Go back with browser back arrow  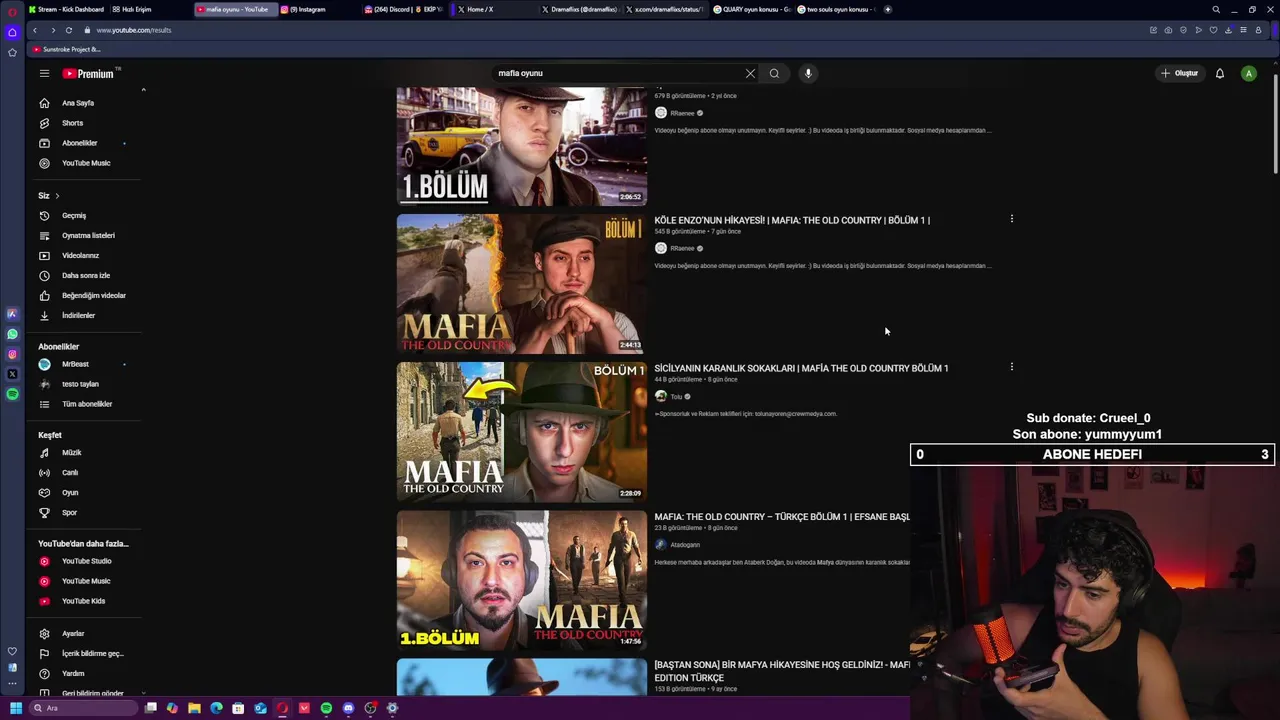click(35, 30)
